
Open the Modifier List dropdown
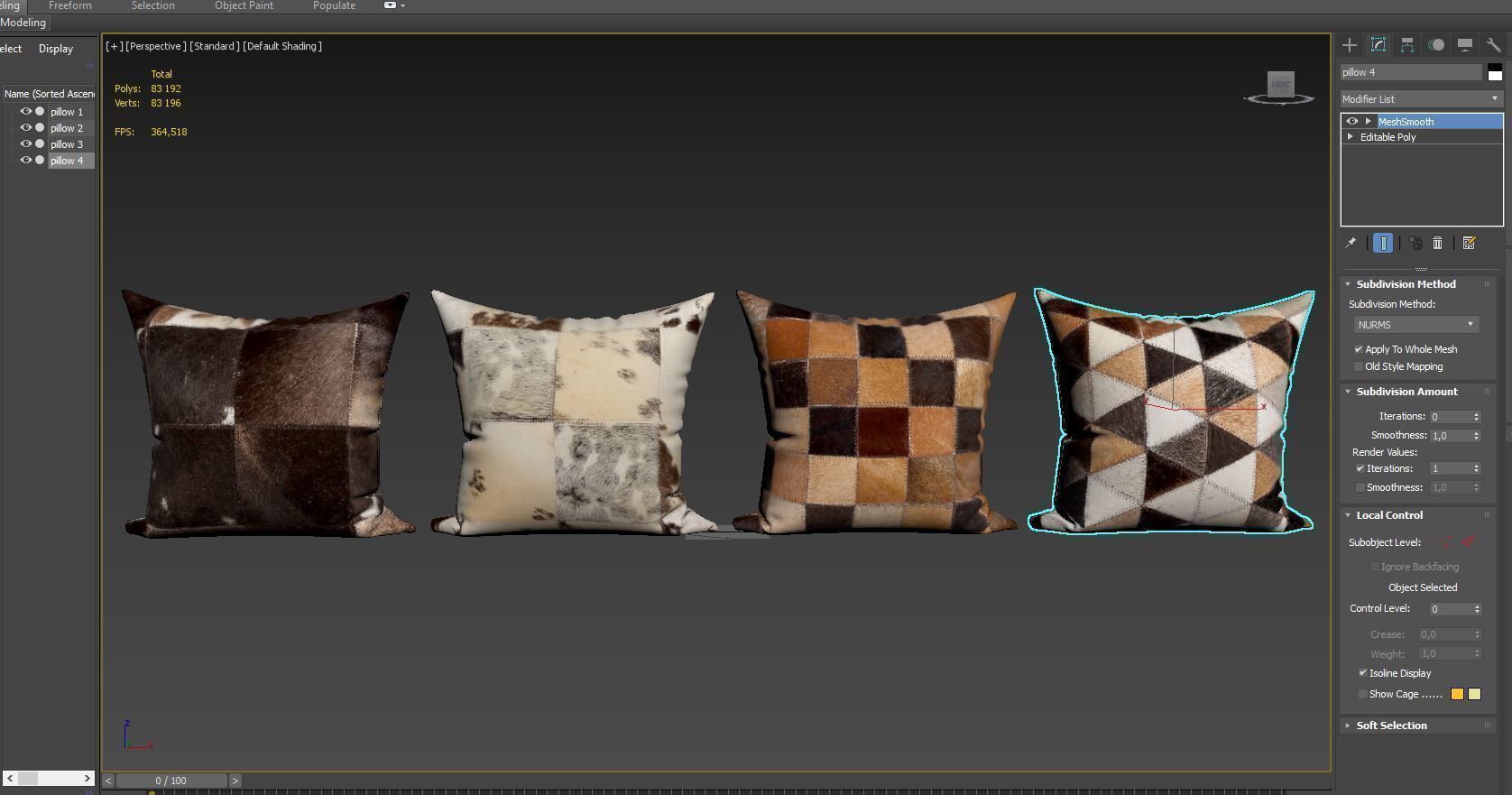(1422, 99)
